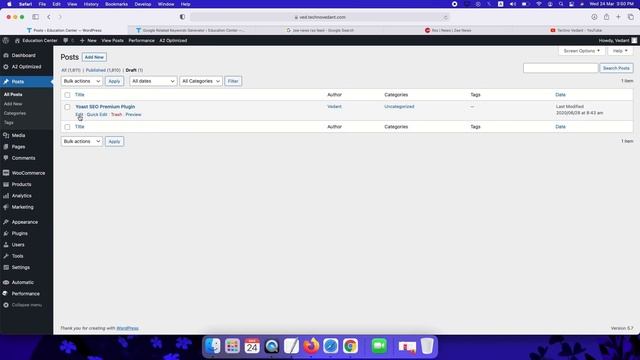Click the Edit link under Yoast post

79,115
